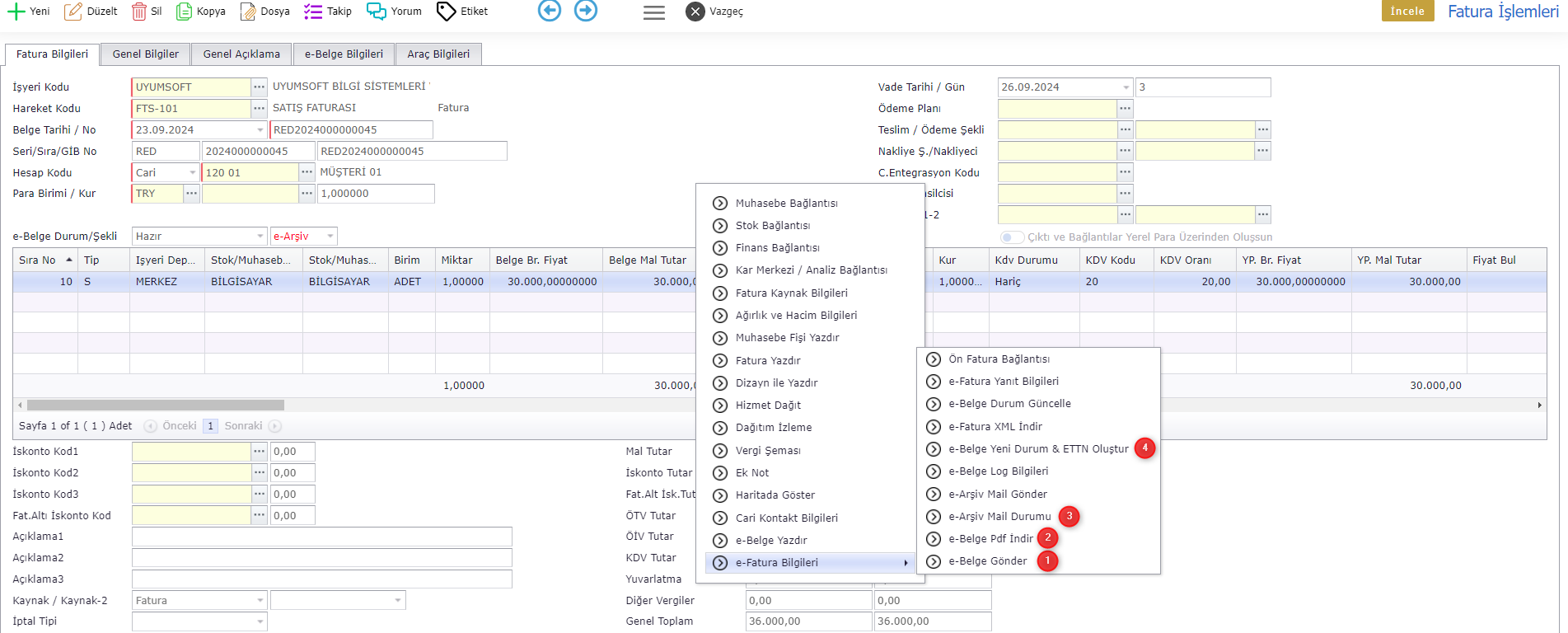The height and width of the screenshot is (633, 1568).
Task: Expand the Kaynak-2 dropdown
Action: pos(399,600)
